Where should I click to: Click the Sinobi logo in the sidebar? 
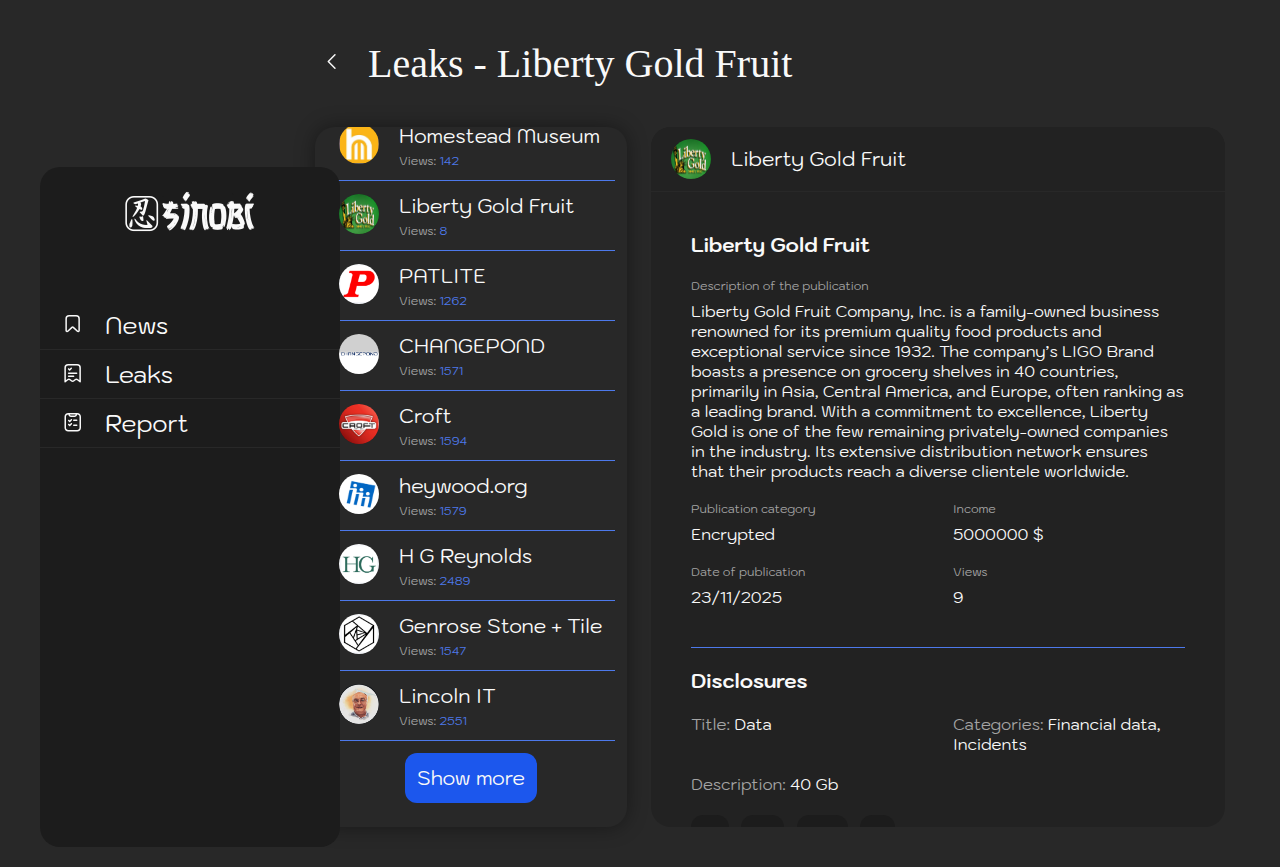[190, 212]
